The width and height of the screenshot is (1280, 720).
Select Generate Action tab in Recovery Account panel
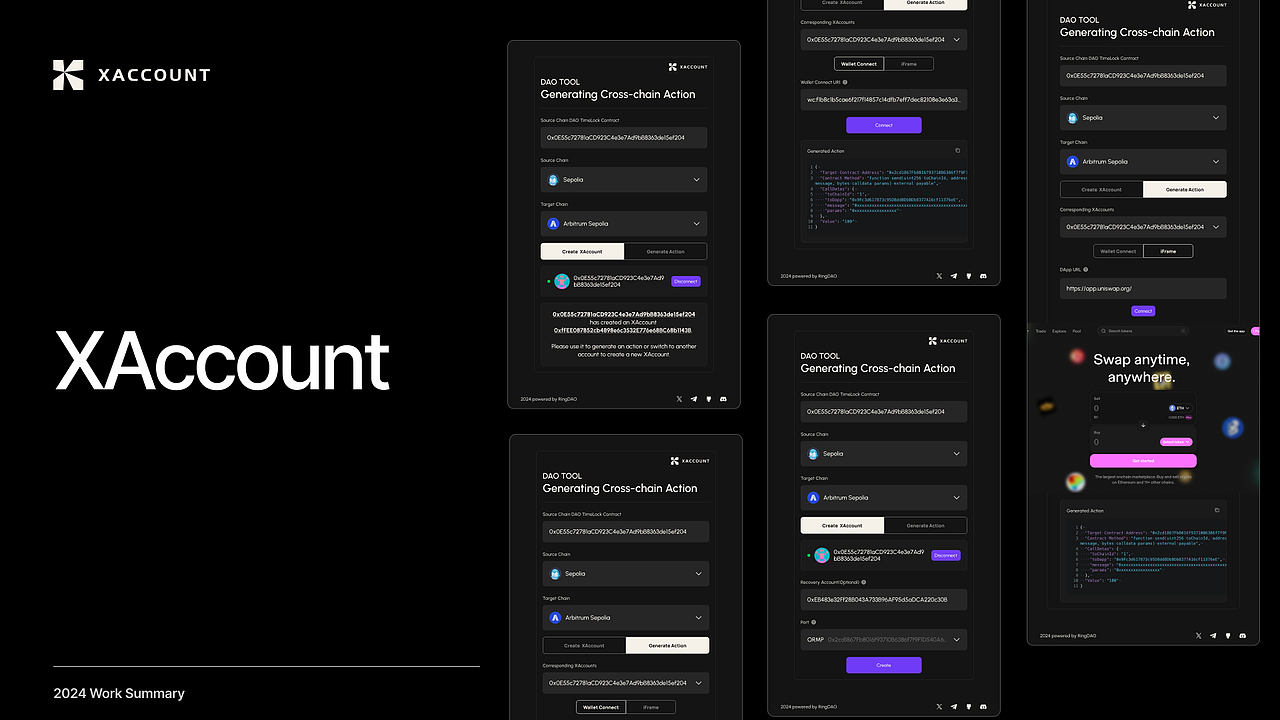(x=925, y=525)
